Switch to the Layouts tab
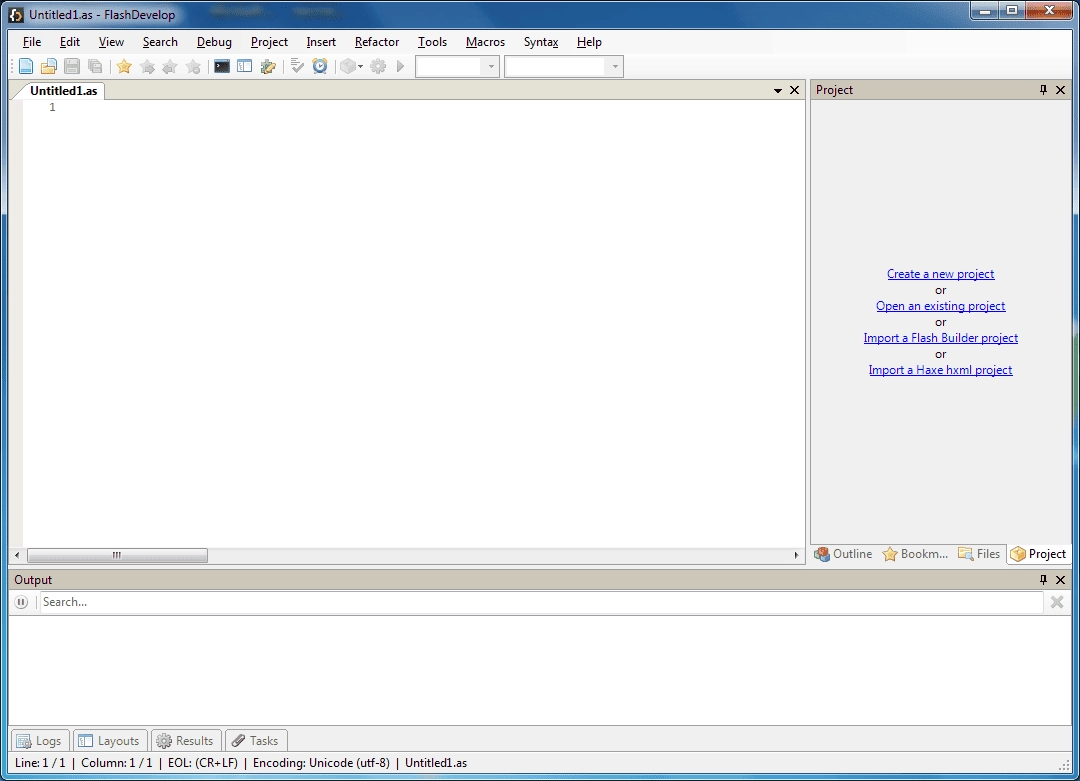 (x=110, y=740)
